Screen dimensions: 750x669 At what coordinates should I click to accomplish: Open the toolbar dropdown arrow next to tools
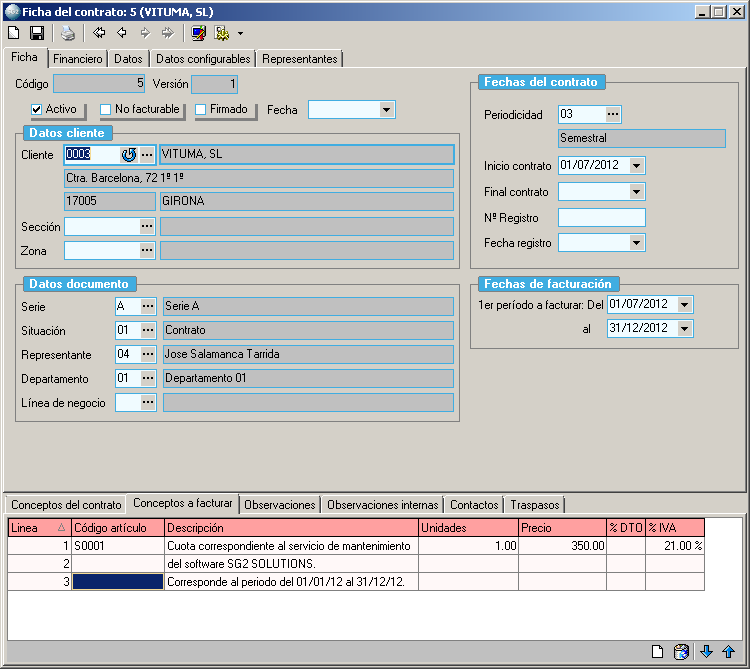(240, 33)
